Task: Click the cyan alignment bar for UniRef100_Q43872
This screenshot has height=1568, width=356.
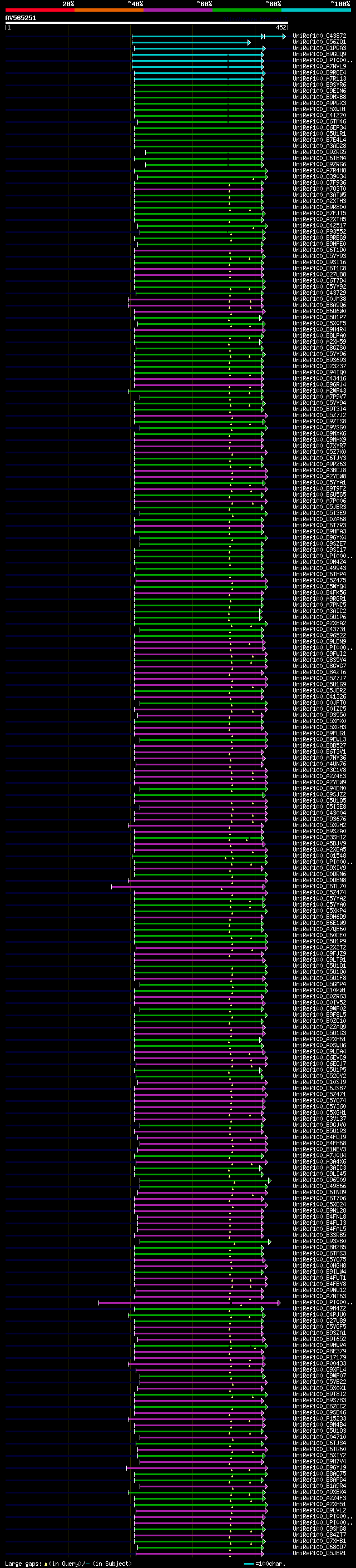Action: pos(208,37)
